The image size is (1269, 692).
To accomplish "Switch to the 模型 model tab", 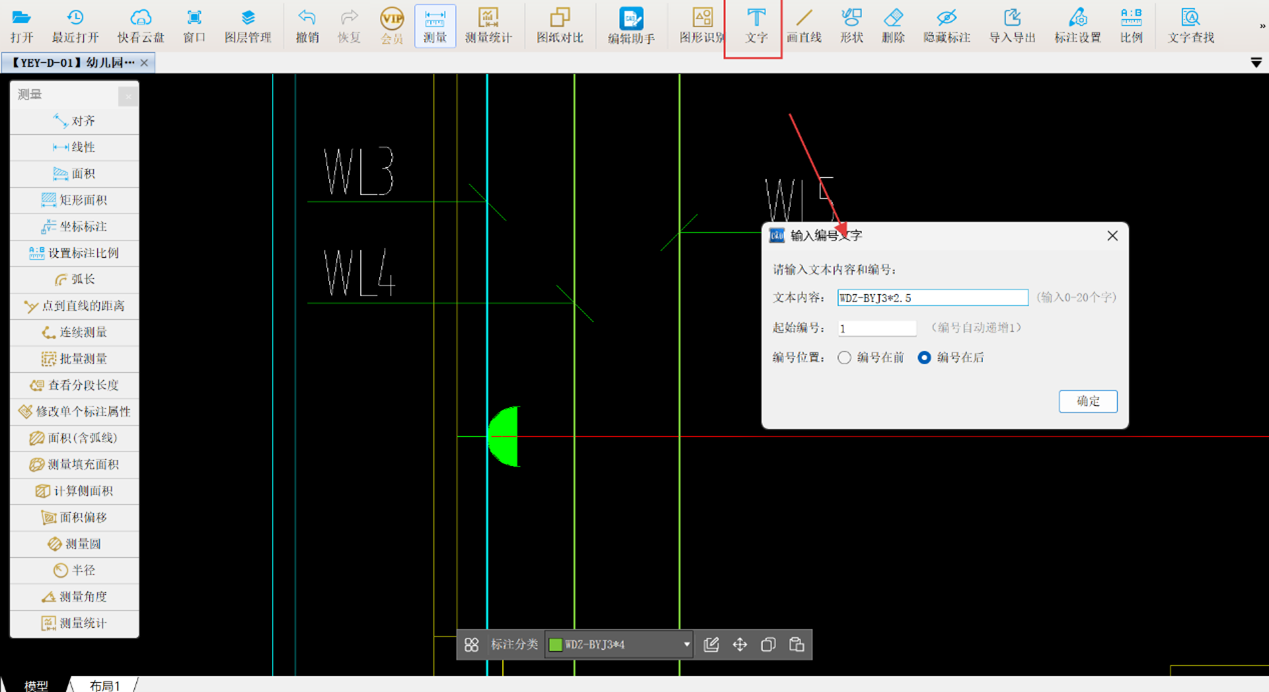I will [x=36, y=685].
